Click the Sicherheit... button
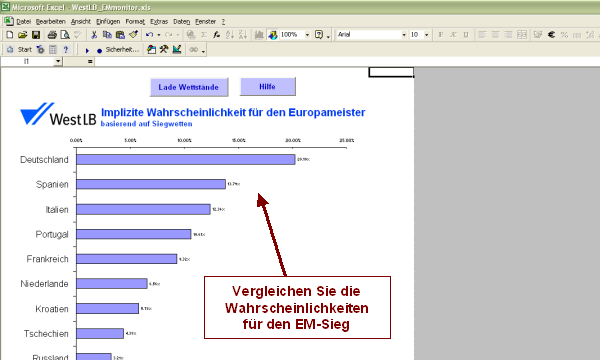The image size is (600, 360). [122, 50]
